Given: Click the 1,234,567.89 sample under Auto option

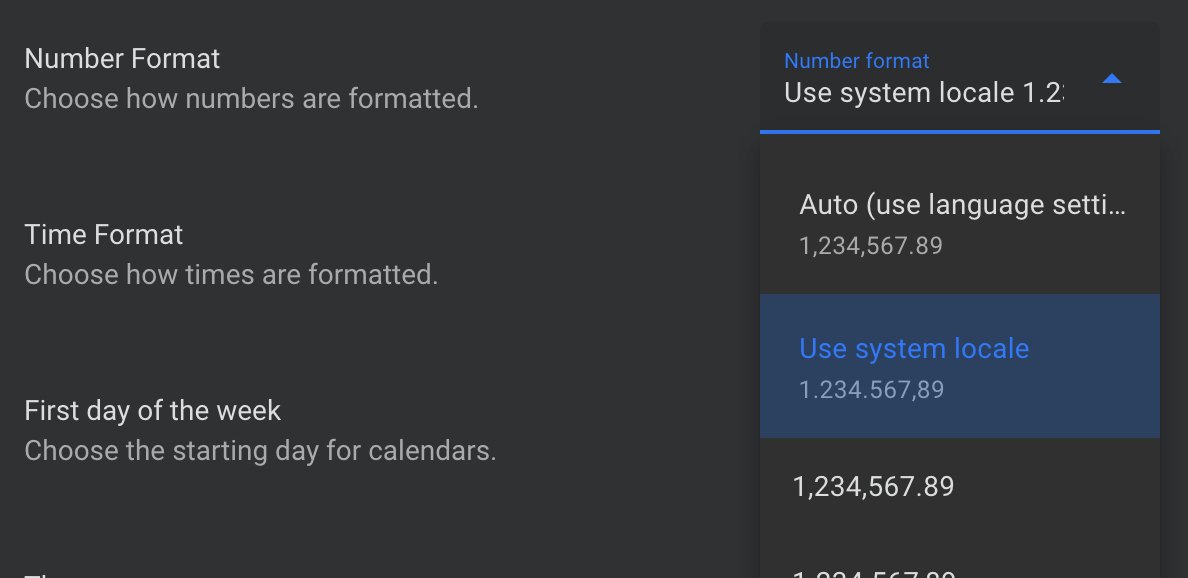Looking at the screenshot, I should 871,246.
